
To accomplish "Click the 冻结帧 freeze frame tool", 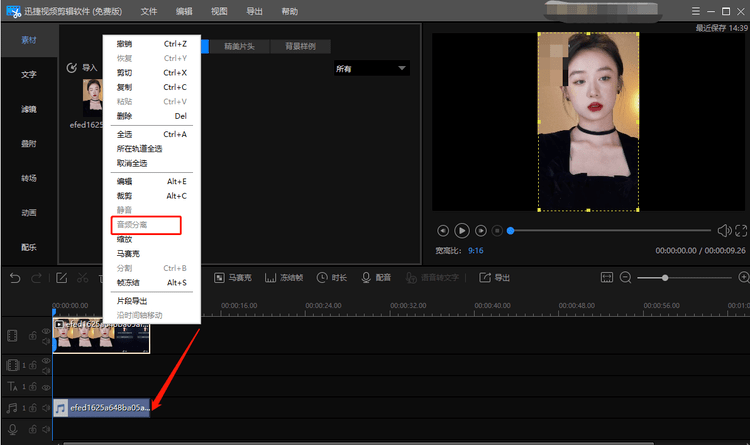I will [283, 277].
